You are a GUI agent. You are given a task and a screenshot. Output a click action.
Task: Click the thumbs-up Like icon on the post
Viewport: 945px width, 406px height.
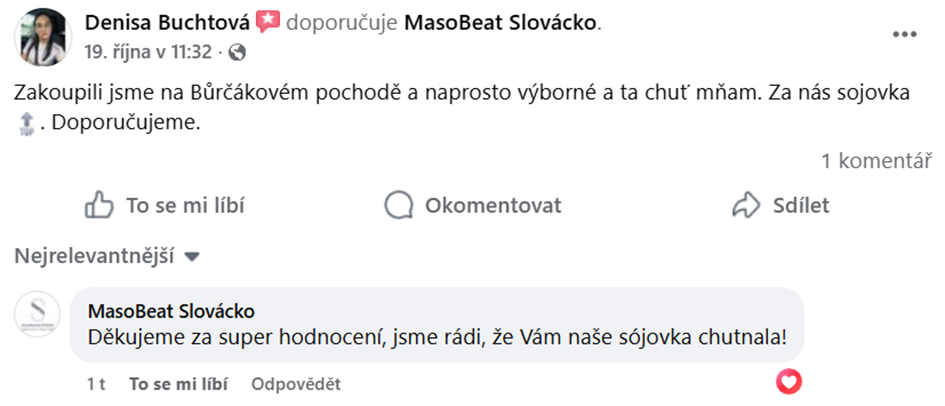[98, 206]
